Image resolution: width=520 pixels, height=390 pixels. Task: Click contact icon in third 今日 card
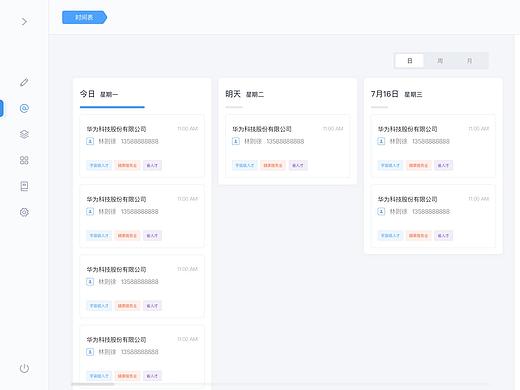(90, 282)
